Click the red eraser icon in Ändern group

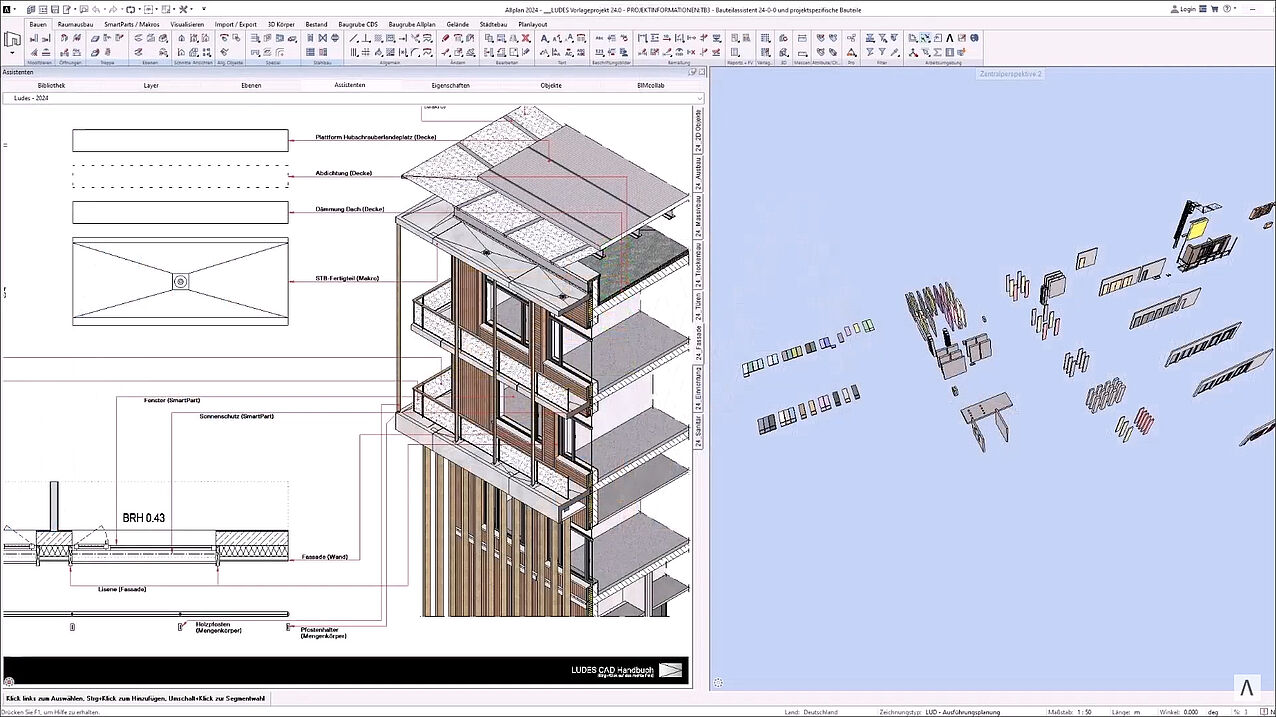point(444,38)
